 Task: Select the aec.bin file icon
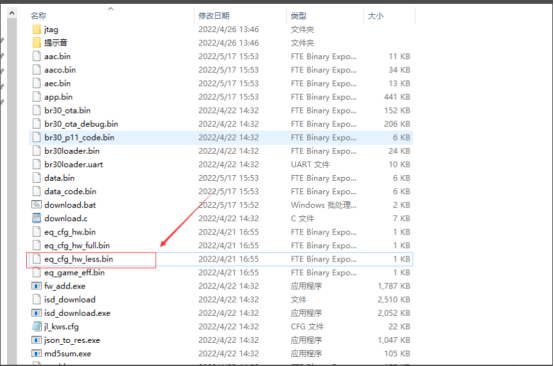coord(36,83)
